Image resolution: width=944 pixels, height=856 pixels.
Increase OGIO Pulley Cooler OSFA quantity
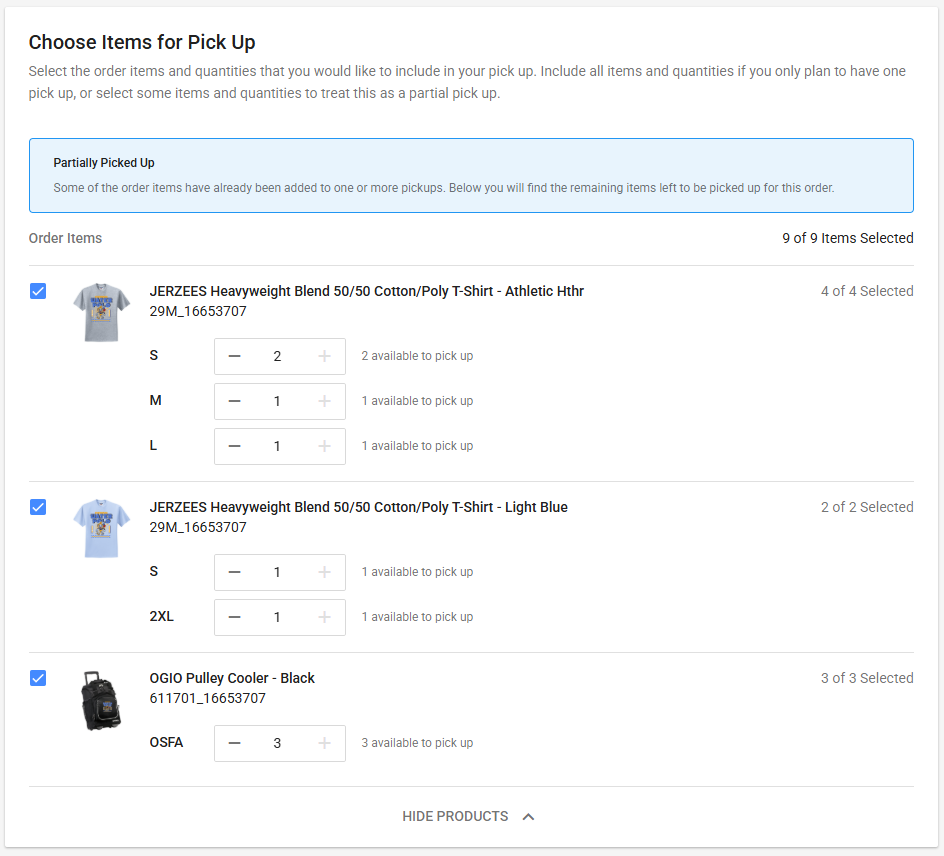324,743
